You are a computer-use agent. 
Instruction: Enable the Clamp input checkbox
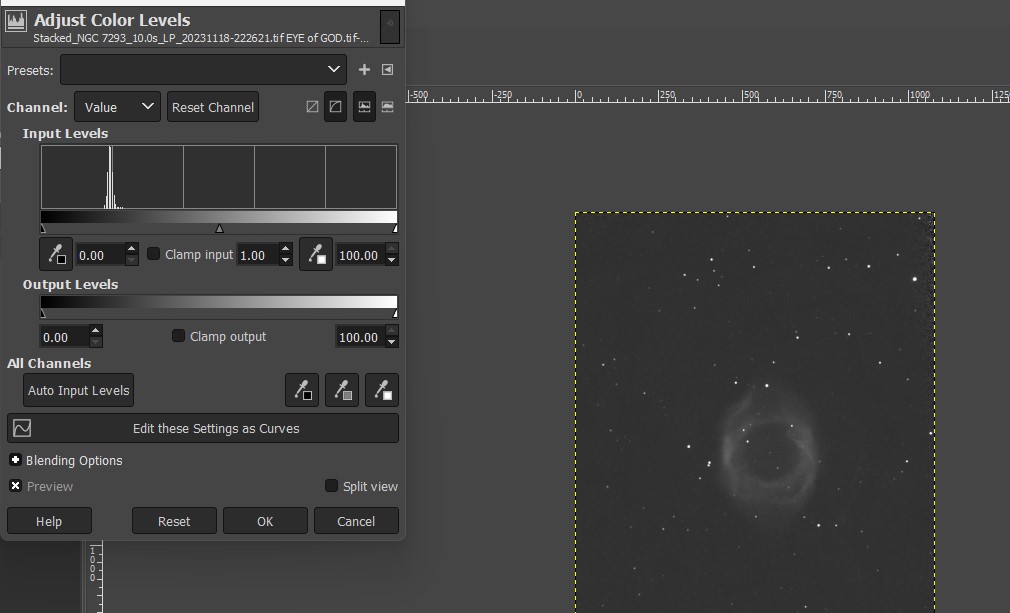click(x=154, y=254)
